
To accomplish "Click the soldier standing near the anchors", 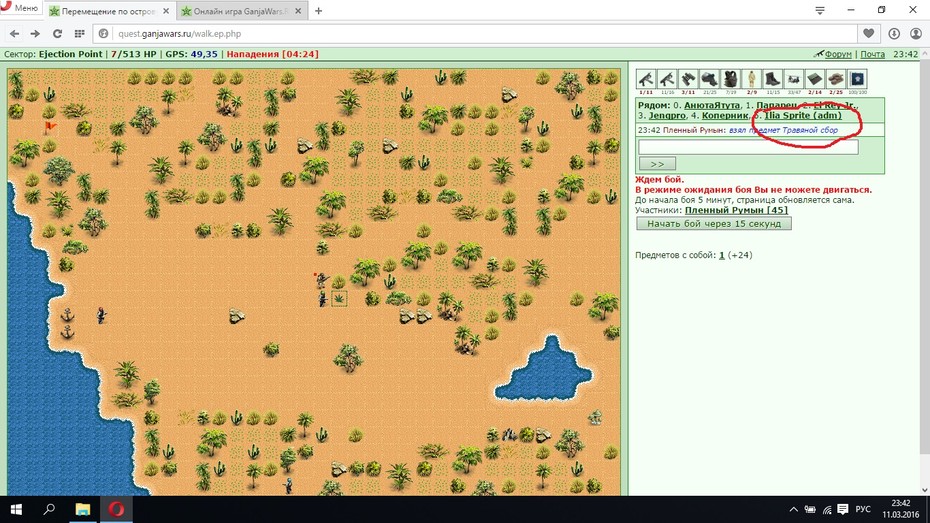I will pos(101,315).
